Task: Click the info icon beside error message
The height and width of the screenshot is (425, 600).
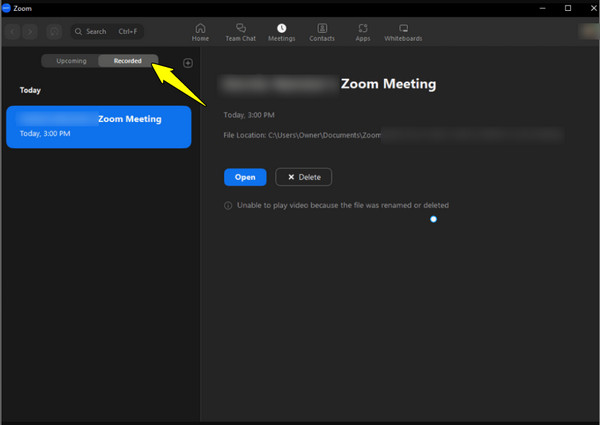Action: coord(228,206)
